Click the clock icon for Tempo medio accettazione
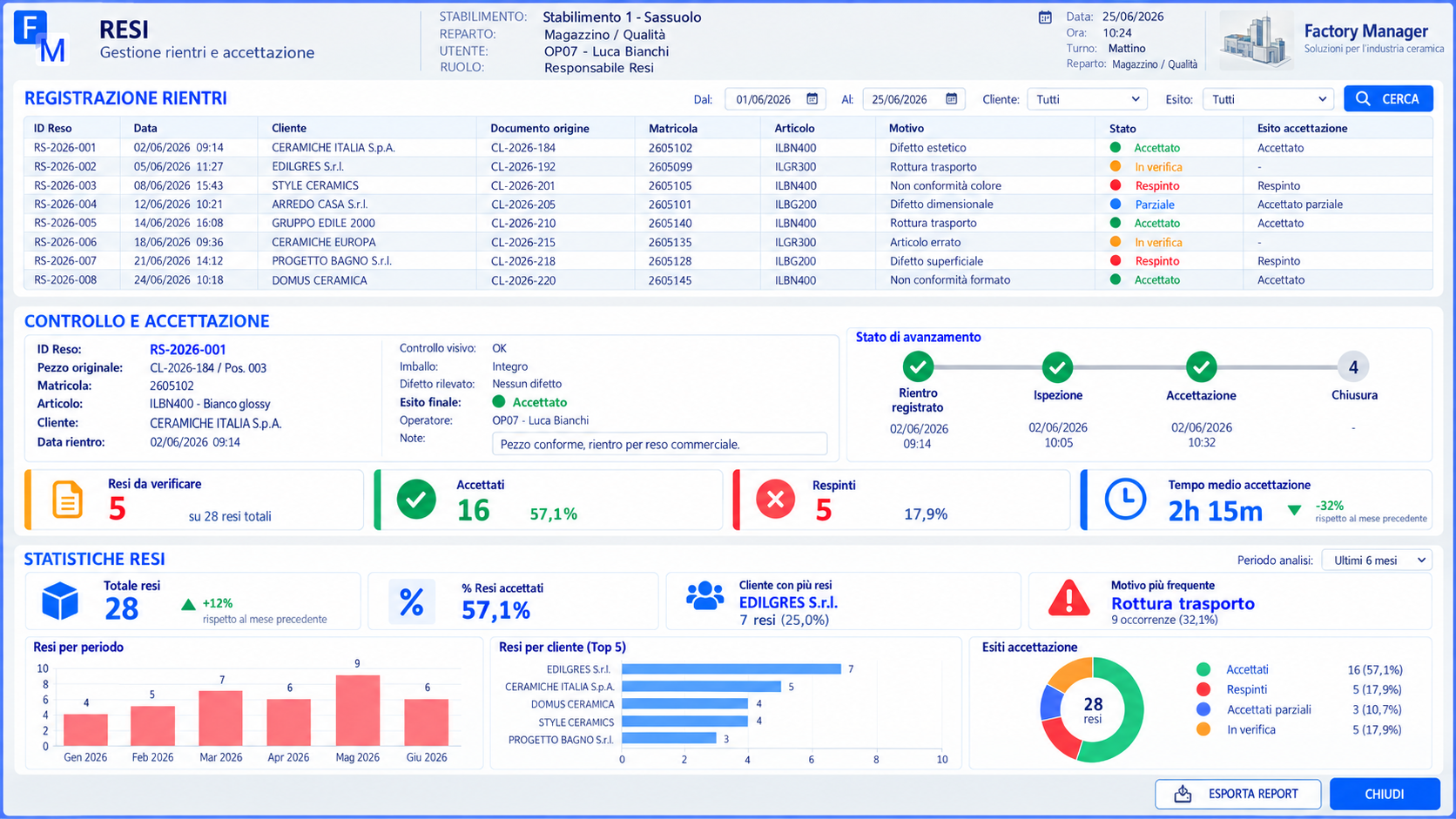Screen dimensions: 1456x819 [x=1125, y=500]
